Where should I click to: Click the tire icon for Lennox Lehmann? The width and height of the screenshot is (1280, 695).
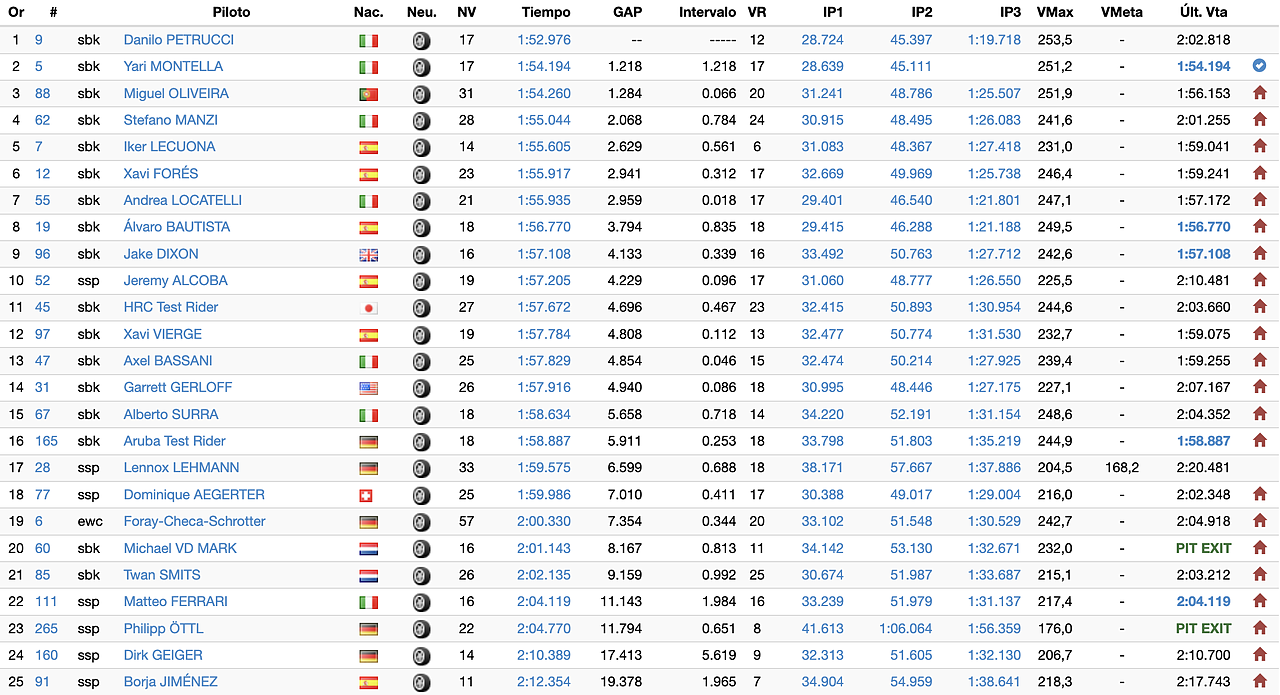421,467
